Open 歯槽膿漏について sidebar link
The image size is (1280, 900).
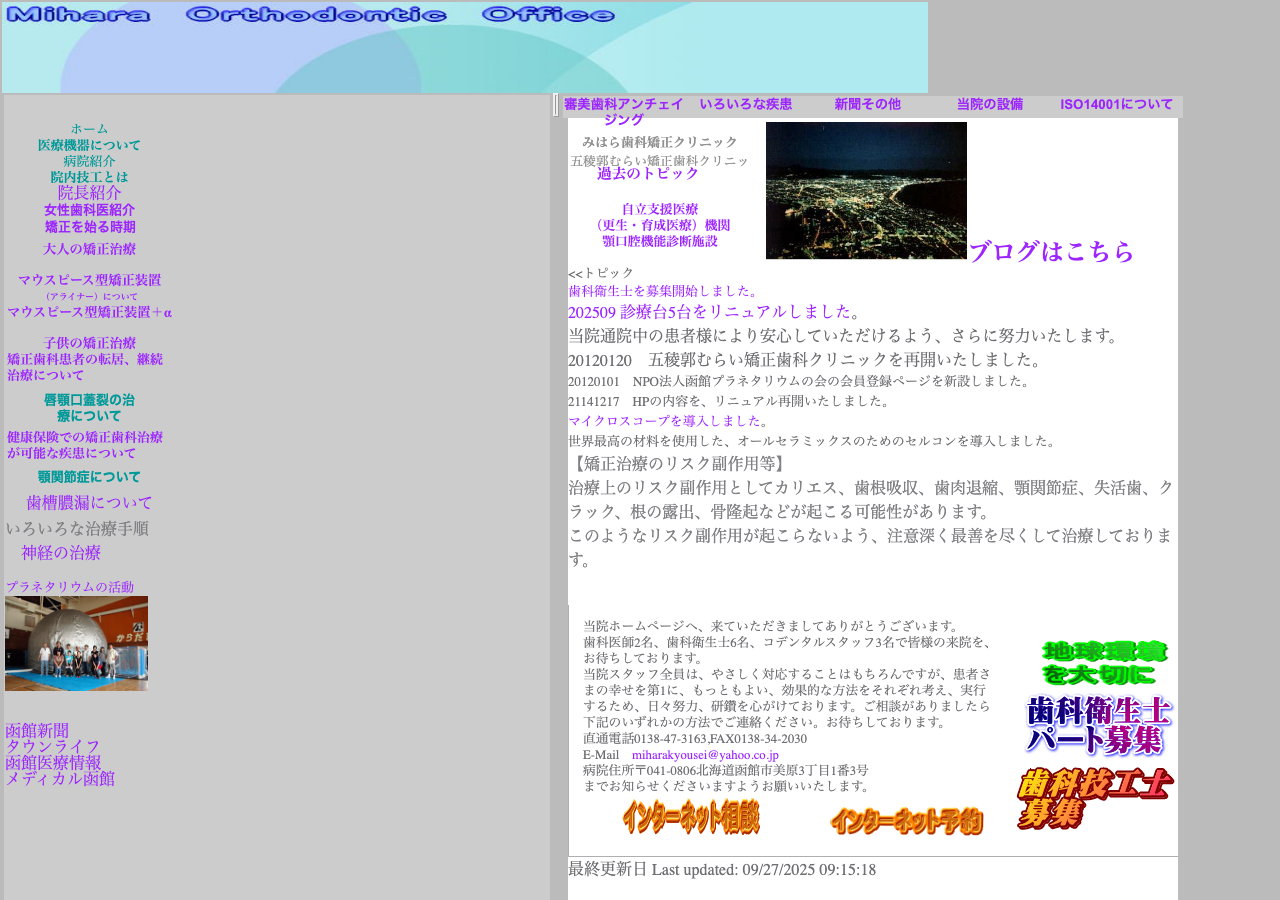coord(89,503)
